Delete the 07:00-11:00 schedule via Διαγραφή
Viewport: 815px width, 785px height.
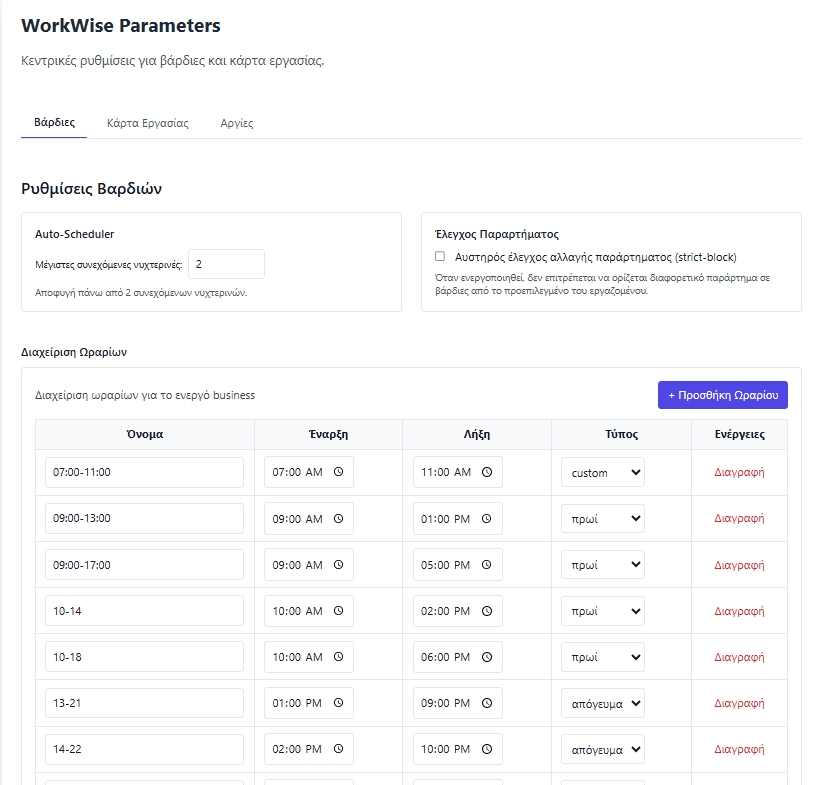point(739,472)
